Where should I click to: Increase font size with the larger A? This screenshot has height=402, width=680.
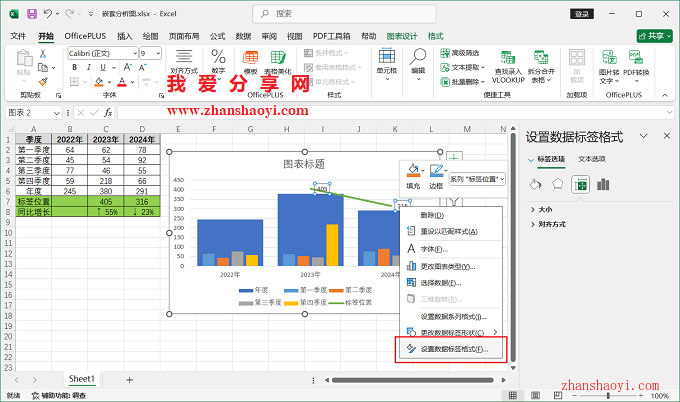128,67
